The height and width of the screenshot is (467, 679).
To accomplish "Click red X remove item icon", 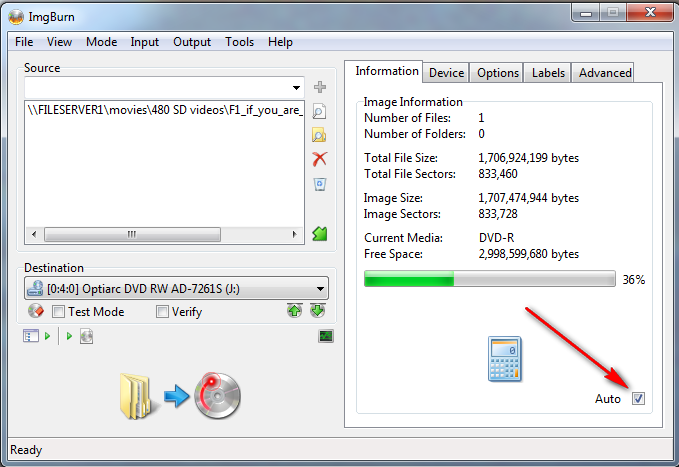I will click(320, 159).
